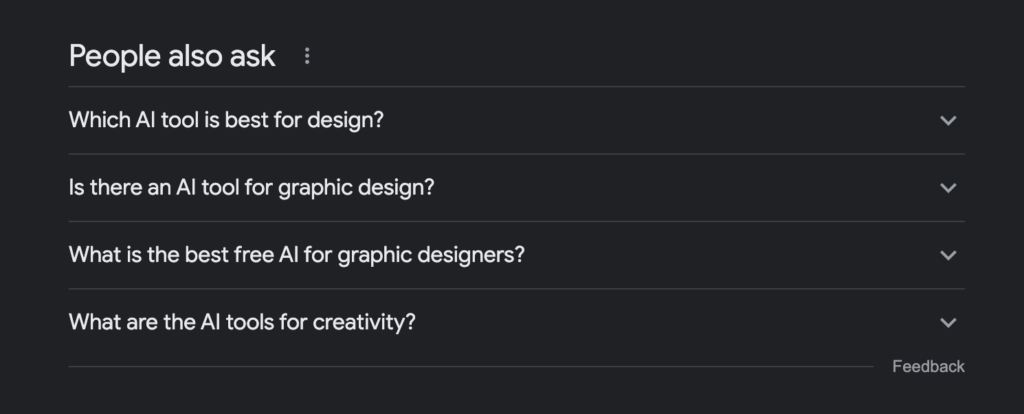The width and height of the screenshot is (1024, 414).
Task: Show more options for the People also ask section
Action: (307, 56)
